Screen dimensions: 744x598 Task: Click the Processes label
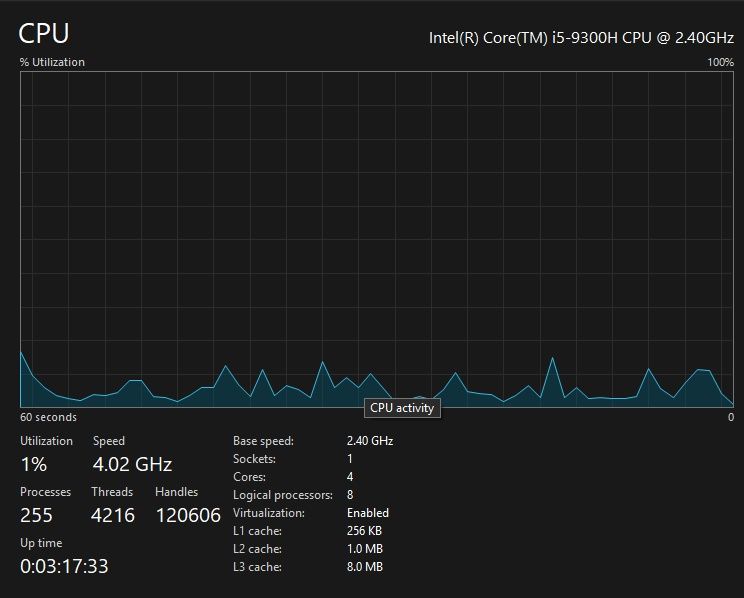[46, 492]
